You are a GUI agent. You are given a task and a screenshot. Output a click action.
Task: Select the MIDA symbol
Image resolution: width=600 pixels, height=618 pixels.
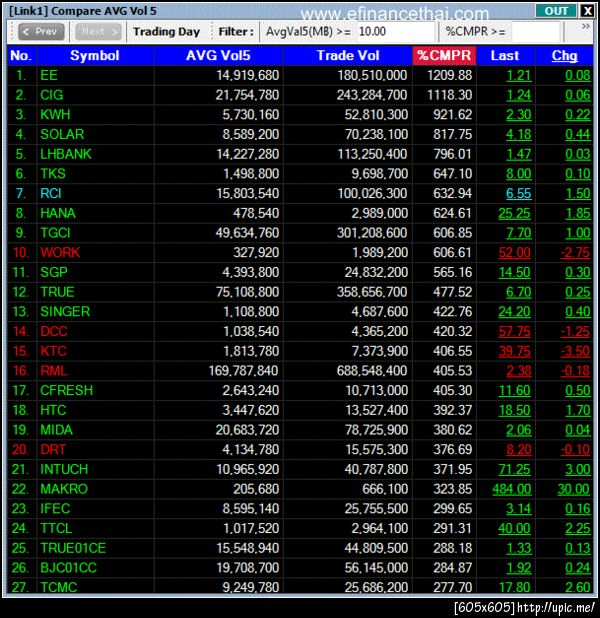coord(56,430)
